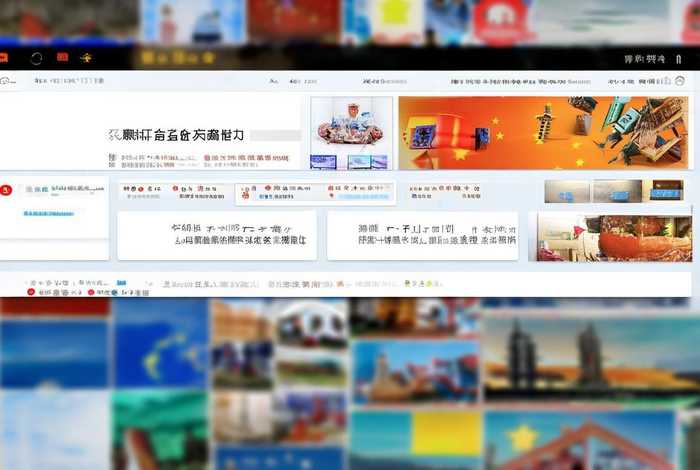
Task: Open the blue underlined link in the left card
Action: pos(48,214)
